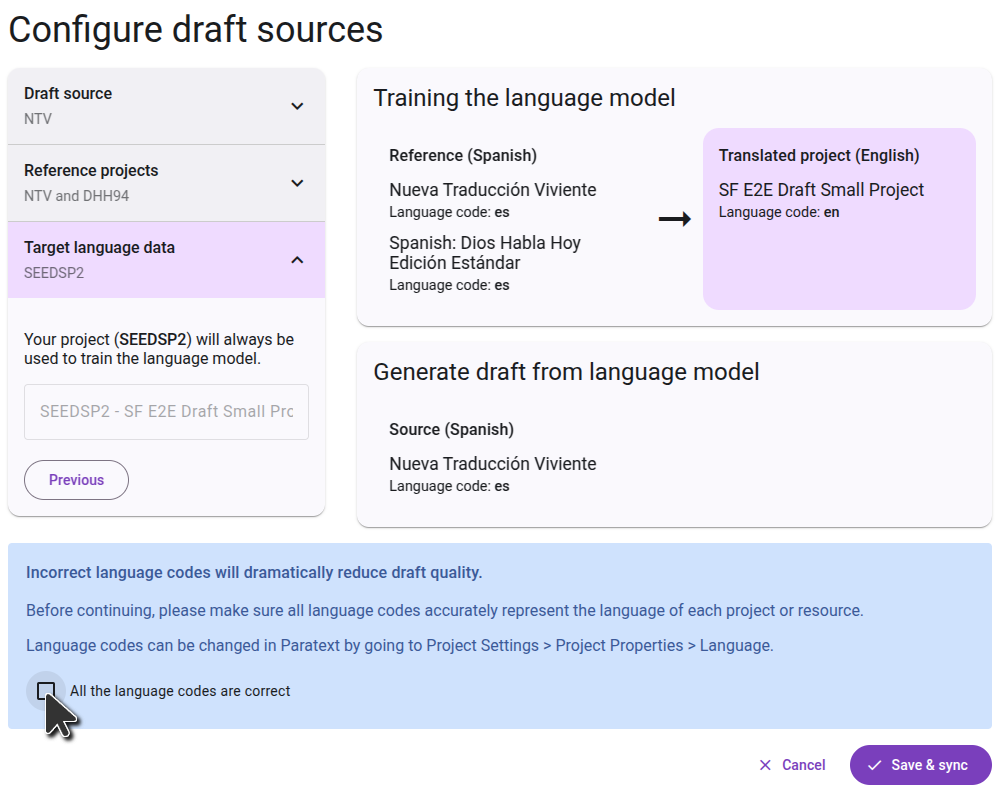Click the 'Translated project (English)' heading
Image resolution: width=1000 pixels, height=793 pixels.
pos(819,156)
